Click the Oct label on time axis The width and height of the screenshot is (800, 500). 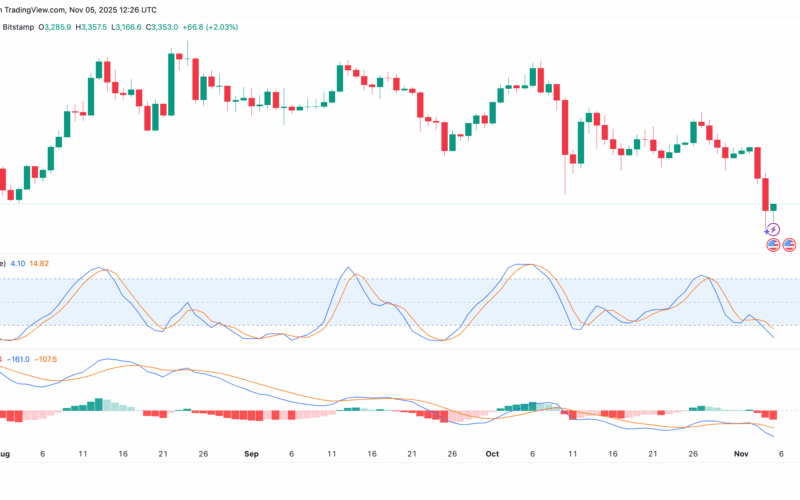point(491,452)
